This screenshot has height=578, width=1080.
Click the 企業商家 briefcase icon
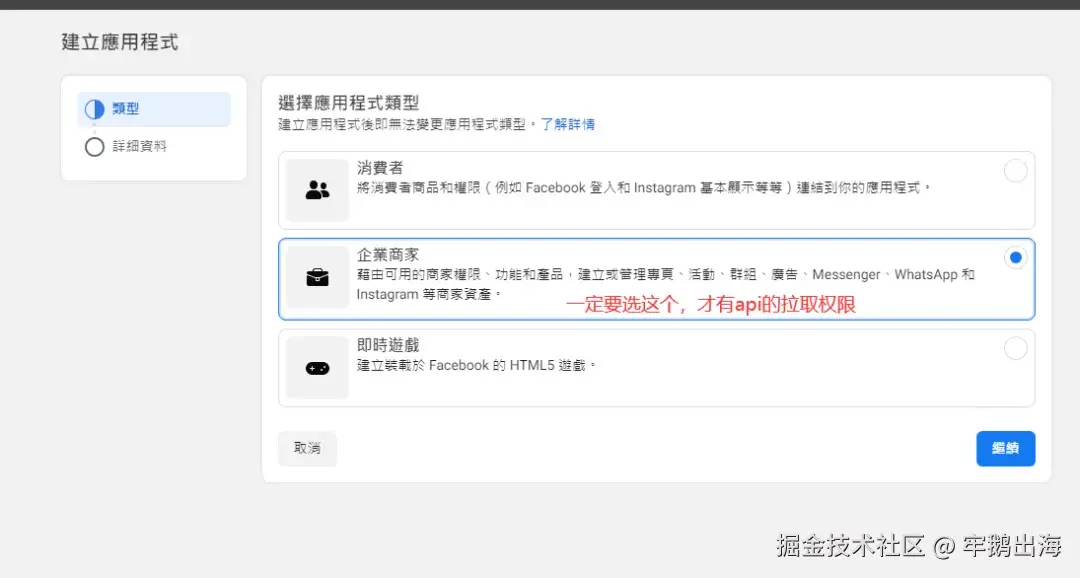click(x=317, y=278)
